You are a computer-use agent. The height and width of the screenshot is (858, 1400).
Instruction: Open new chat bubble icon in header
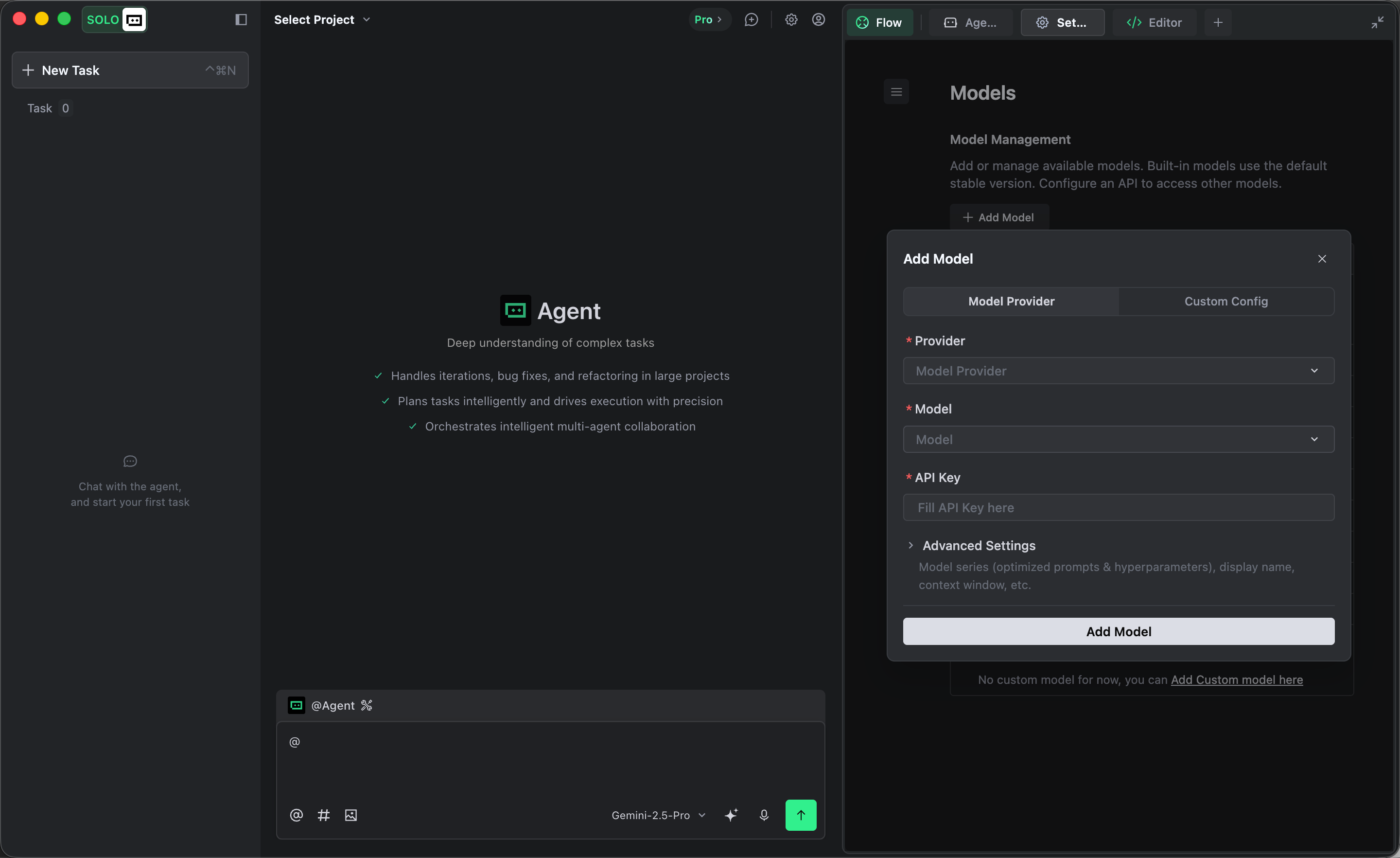[751, 20]
